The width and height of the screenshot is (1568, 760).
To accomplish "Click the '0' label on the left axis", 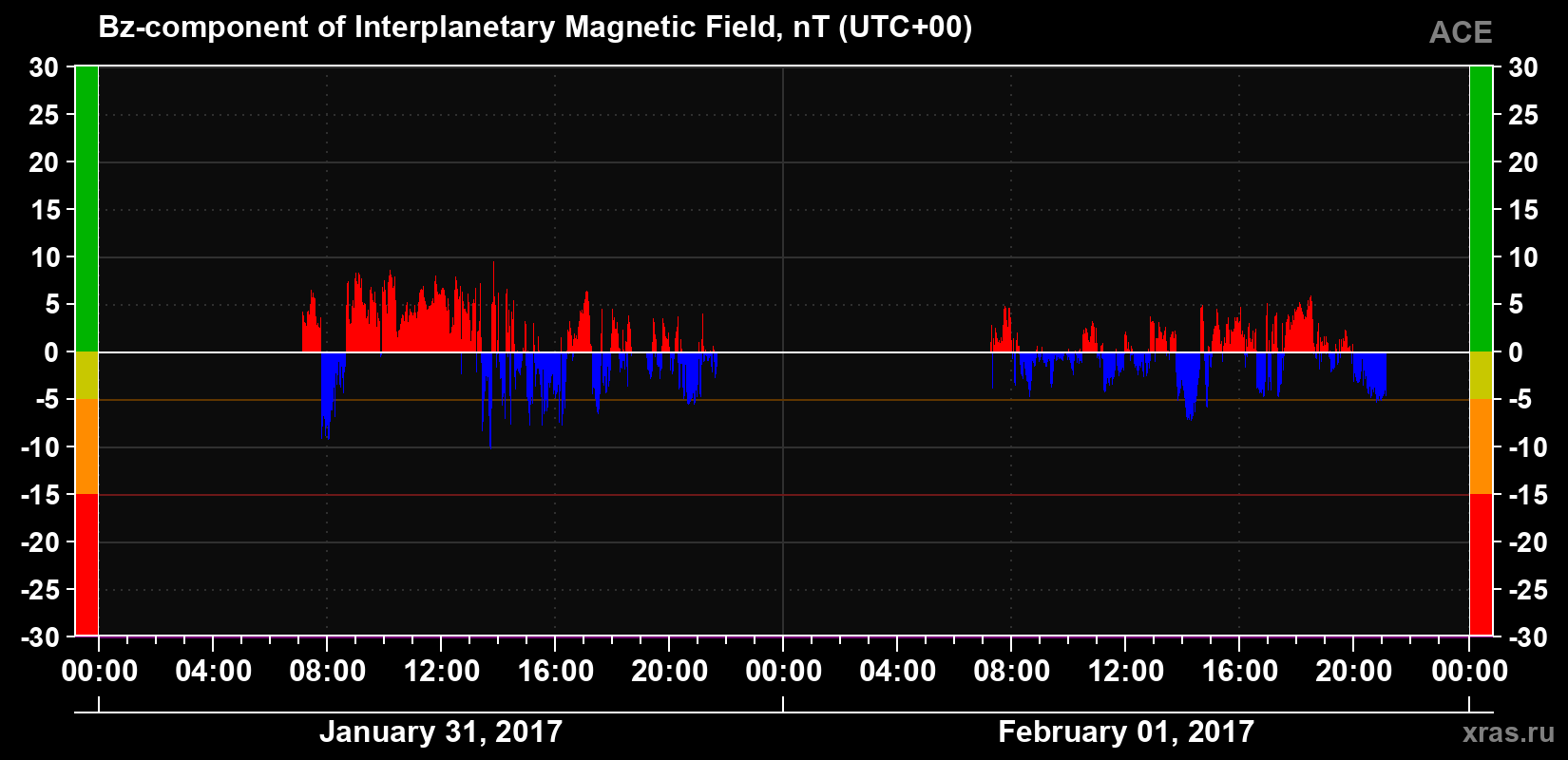I will [x=52, y=351].
